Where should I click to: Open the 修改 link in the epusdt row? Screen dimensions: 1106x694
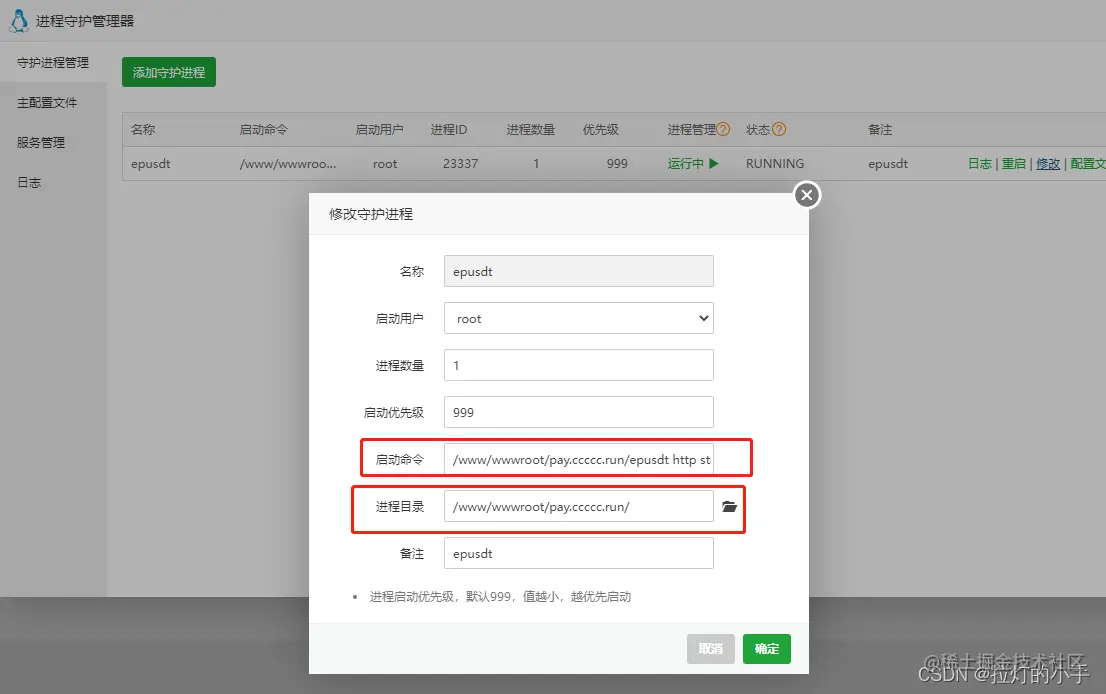[1048, 163]
